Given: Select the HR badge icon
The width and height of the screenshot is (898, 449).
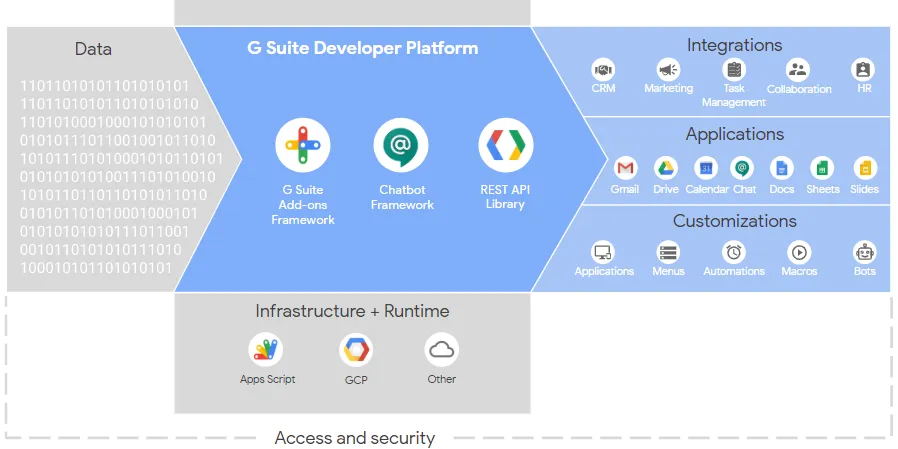Looking at the screenshot, I should pyautogui.click(x=863, y=70).
